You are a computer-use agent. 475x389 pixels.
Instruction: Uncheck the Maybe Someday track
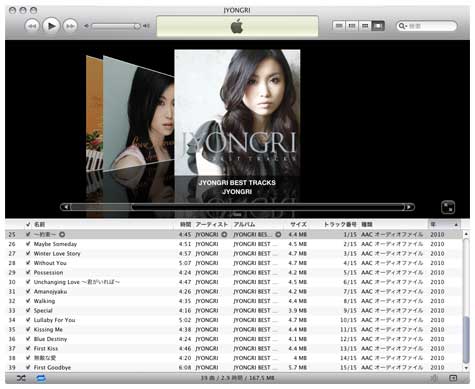28,244
